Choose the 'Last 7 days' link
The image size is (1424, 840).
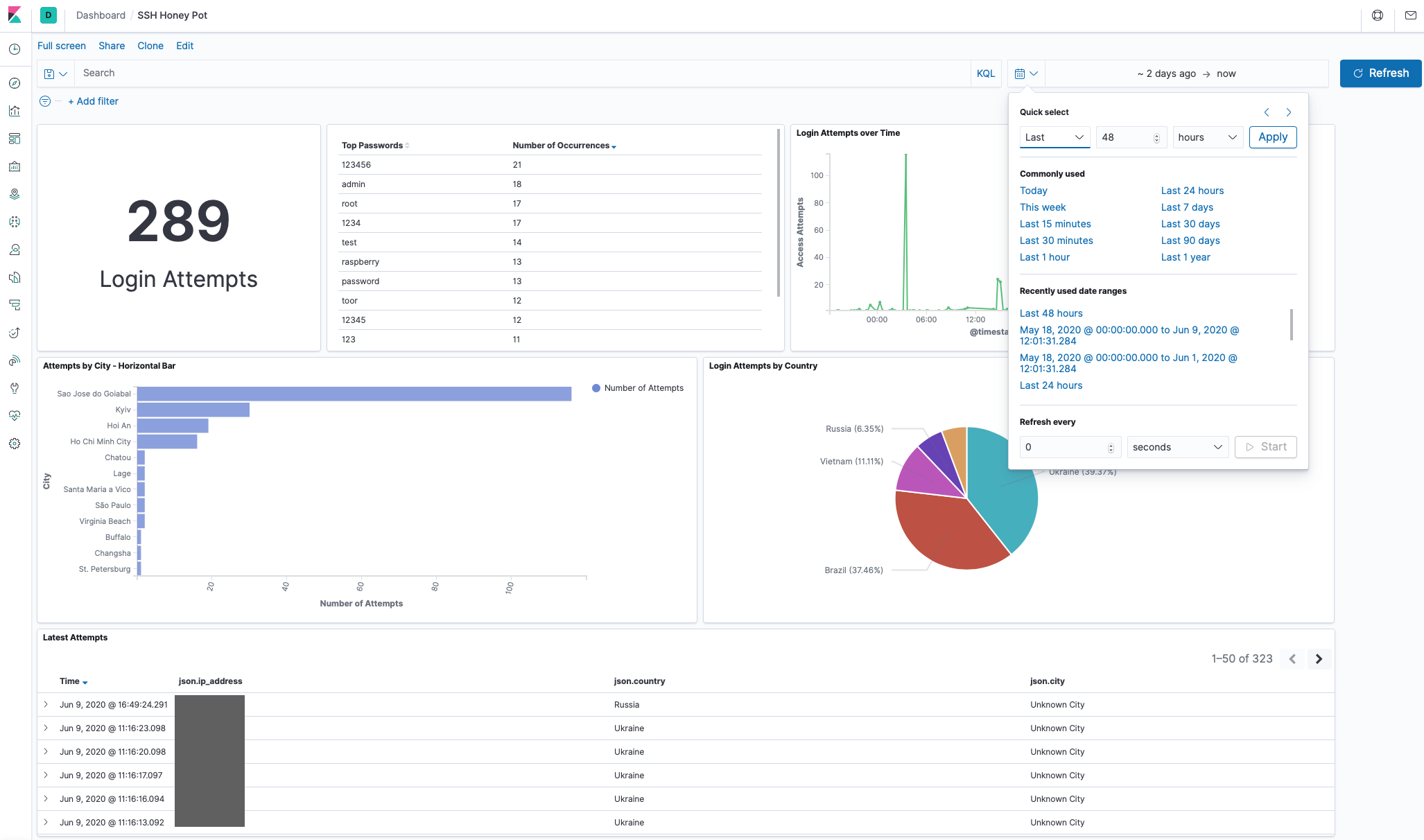(x=1187, y=207)
